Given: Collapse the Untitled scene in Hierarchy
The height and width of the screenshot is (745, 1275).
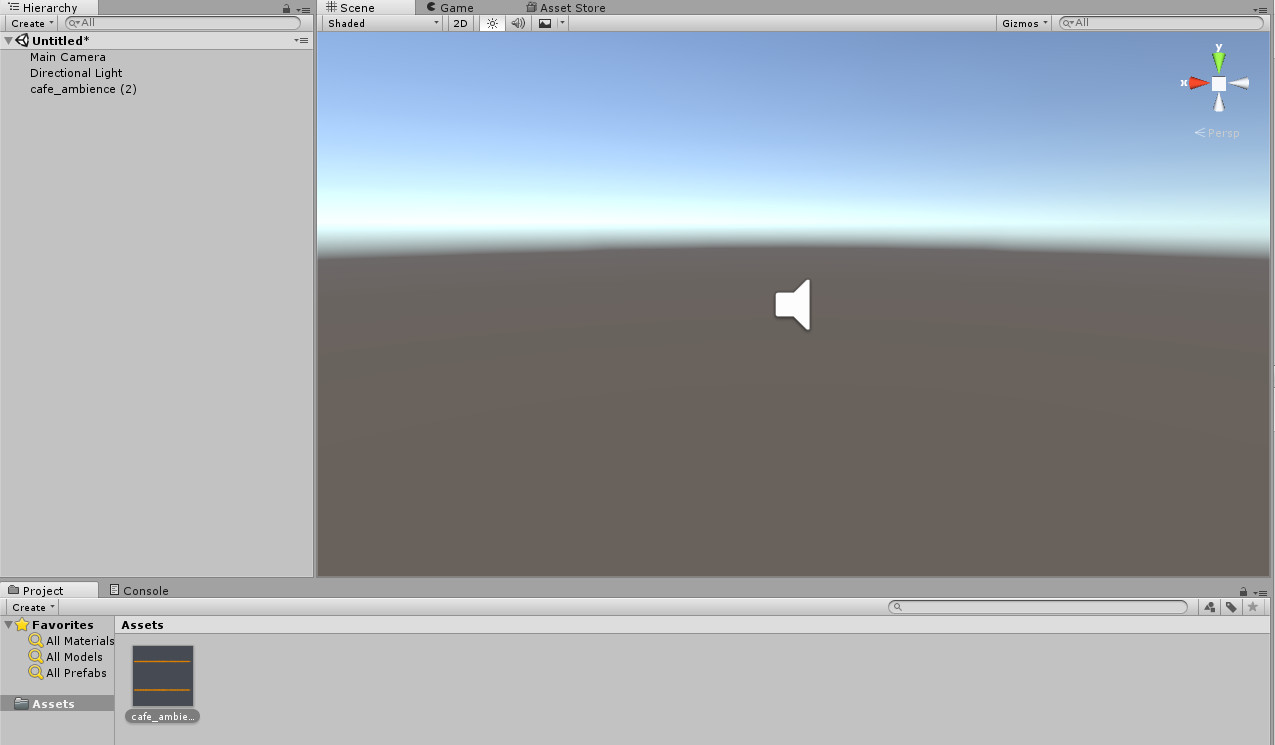Looking at the screenshot, I should click(x=9, y=41).
